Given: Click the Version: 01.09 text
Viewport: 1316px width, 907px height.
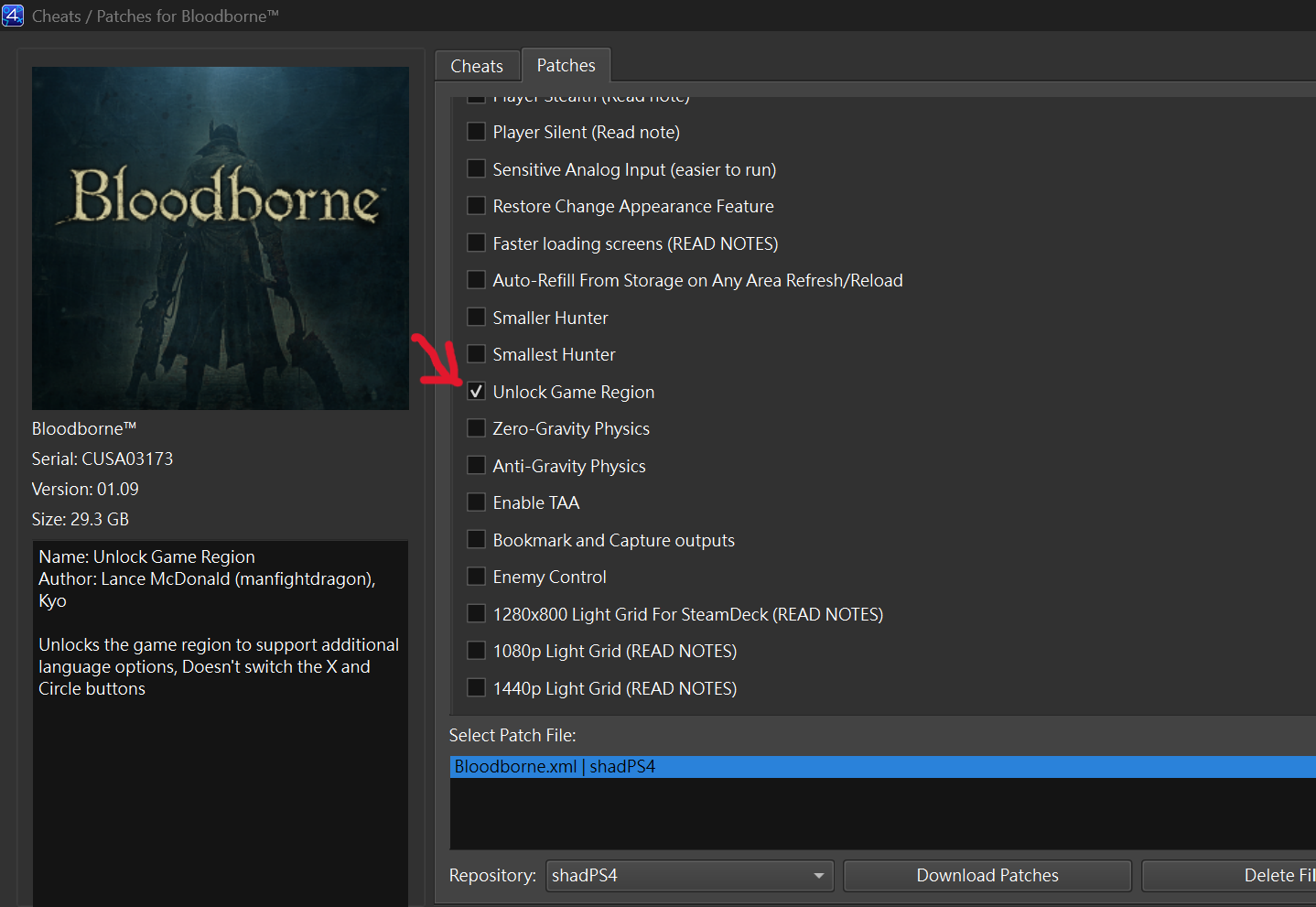Looking at the screenshot, I should (85, 489).
